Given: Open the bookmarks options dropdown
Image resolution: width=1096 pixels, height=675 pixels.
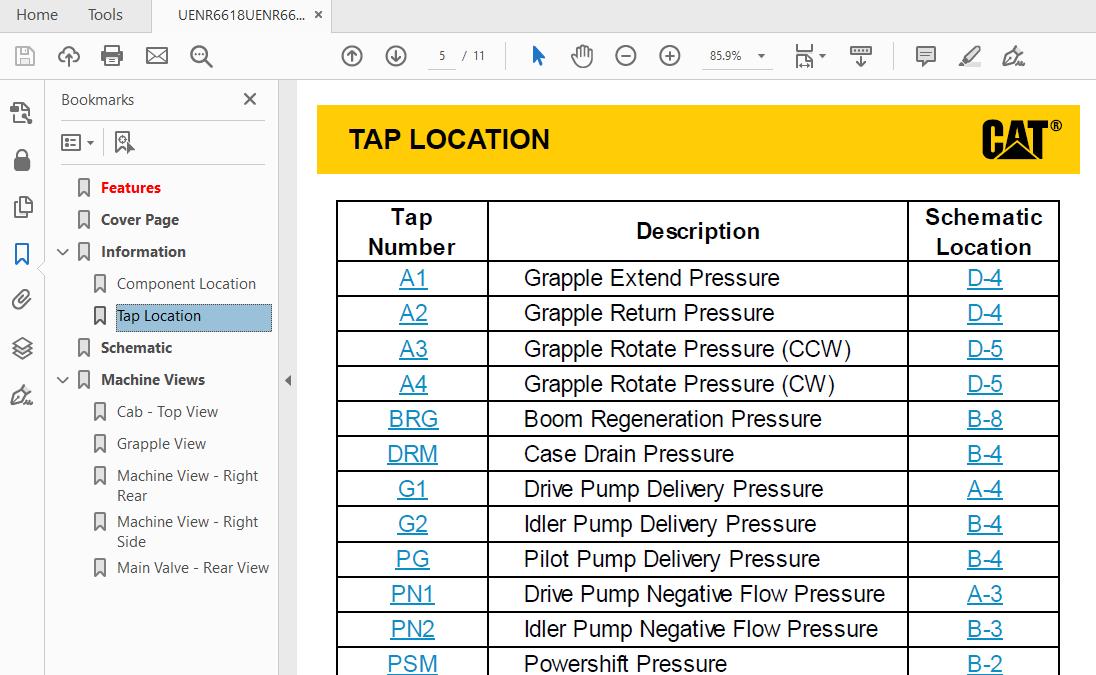Looking at the screenshot, I should click(77, 143).
